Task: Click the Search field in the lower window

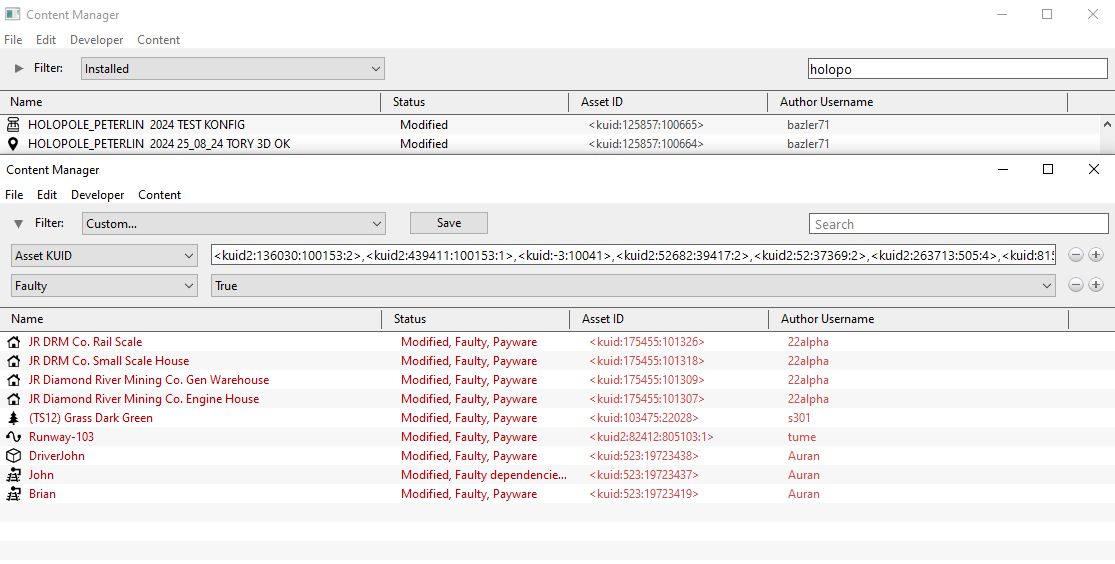Action: 958,224
